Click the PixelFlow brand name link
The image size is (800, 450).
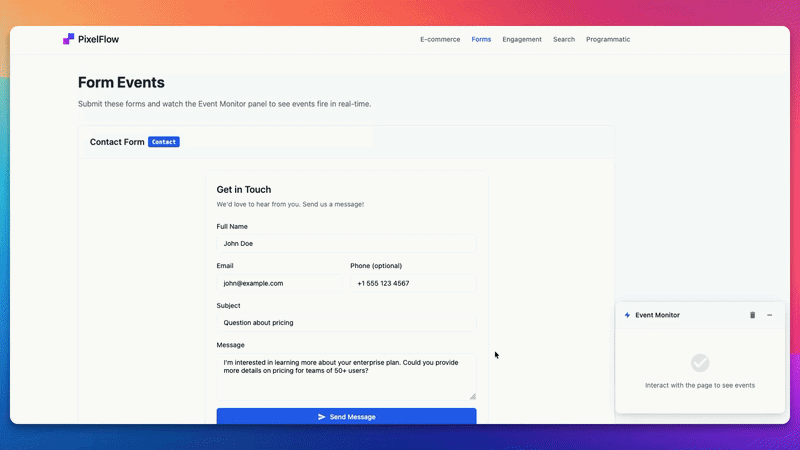[x=98, y=39]
